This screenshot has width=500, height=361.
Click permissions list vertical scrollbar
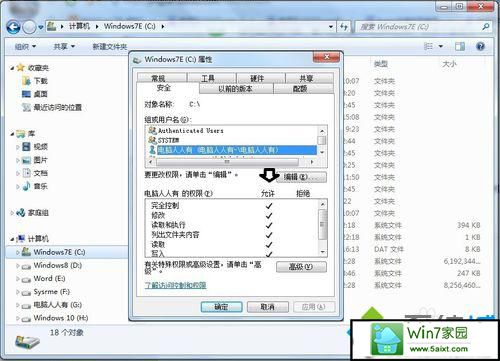322,225
